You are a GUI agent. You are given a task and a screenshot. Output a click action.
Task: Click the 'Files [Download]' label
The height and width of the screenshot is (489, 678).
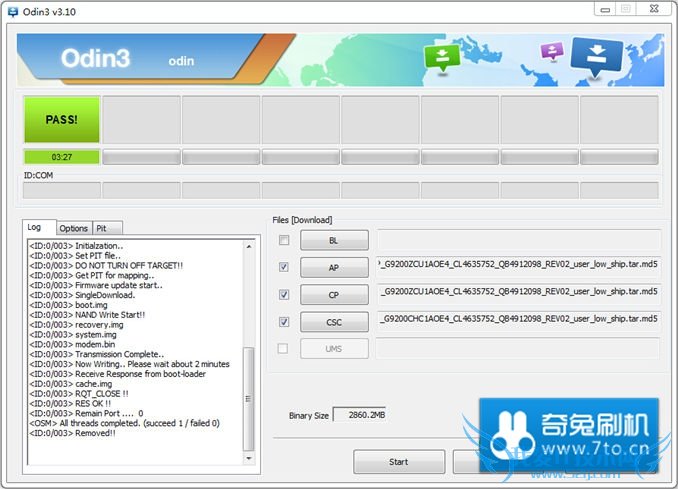coord(302,220)
